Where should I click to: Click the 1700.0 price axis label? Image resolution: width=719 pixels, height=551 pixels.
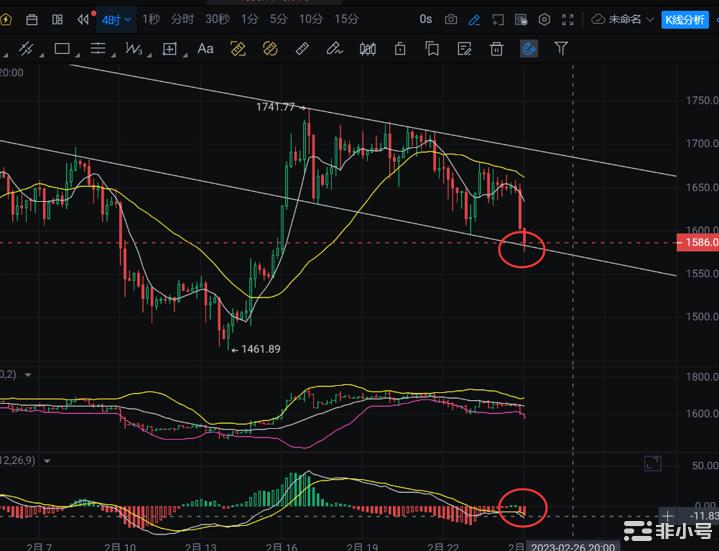pos(702,143)
